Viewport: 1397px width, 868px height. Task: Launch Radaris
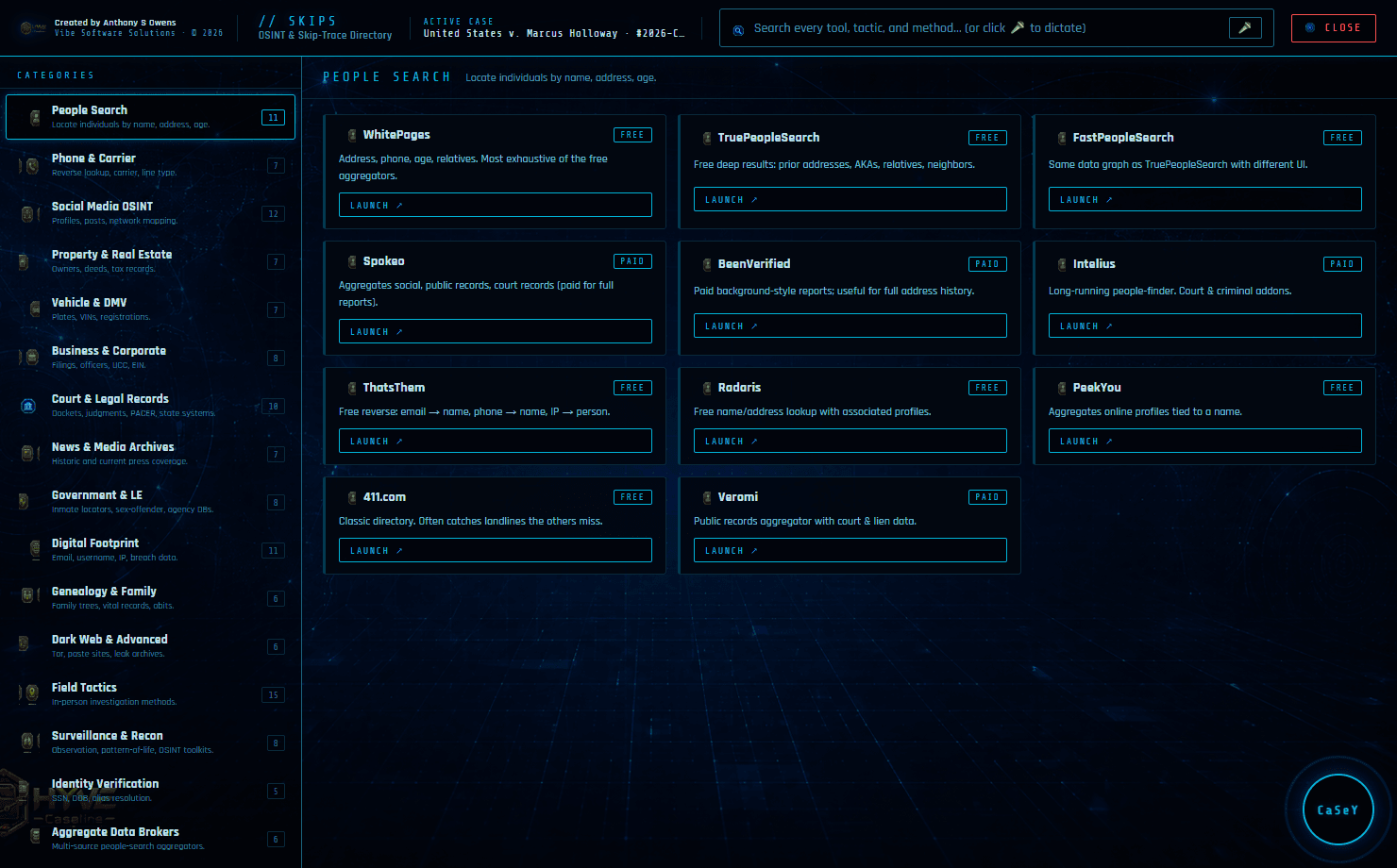click(850, 441)
